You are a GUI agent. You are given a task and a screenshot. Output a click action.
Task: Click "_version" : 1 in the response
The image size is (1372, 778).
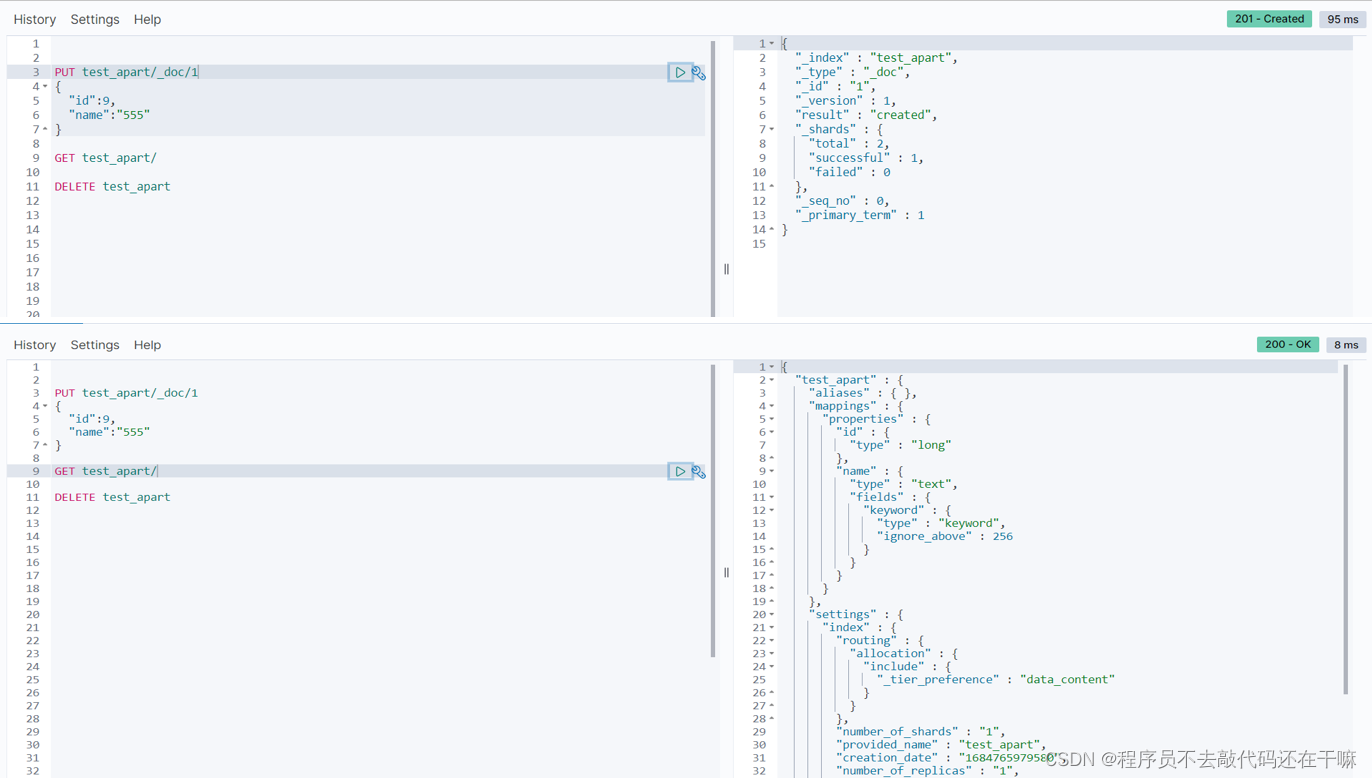845,101
